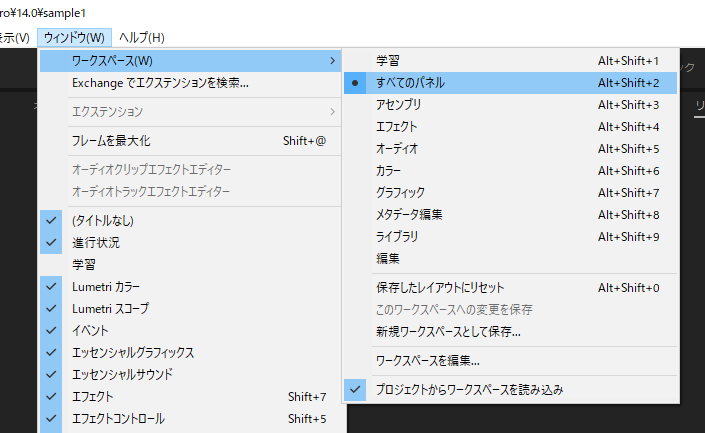Switch to 学習 workspace Alt+Shift+1
Screen dimensions: 705x433
[x=510, y=61]
